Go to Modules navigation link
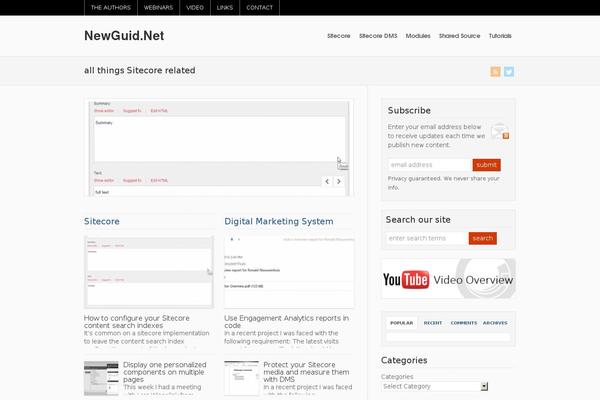The width and height of the screenshot is (600, 400). 418,36
